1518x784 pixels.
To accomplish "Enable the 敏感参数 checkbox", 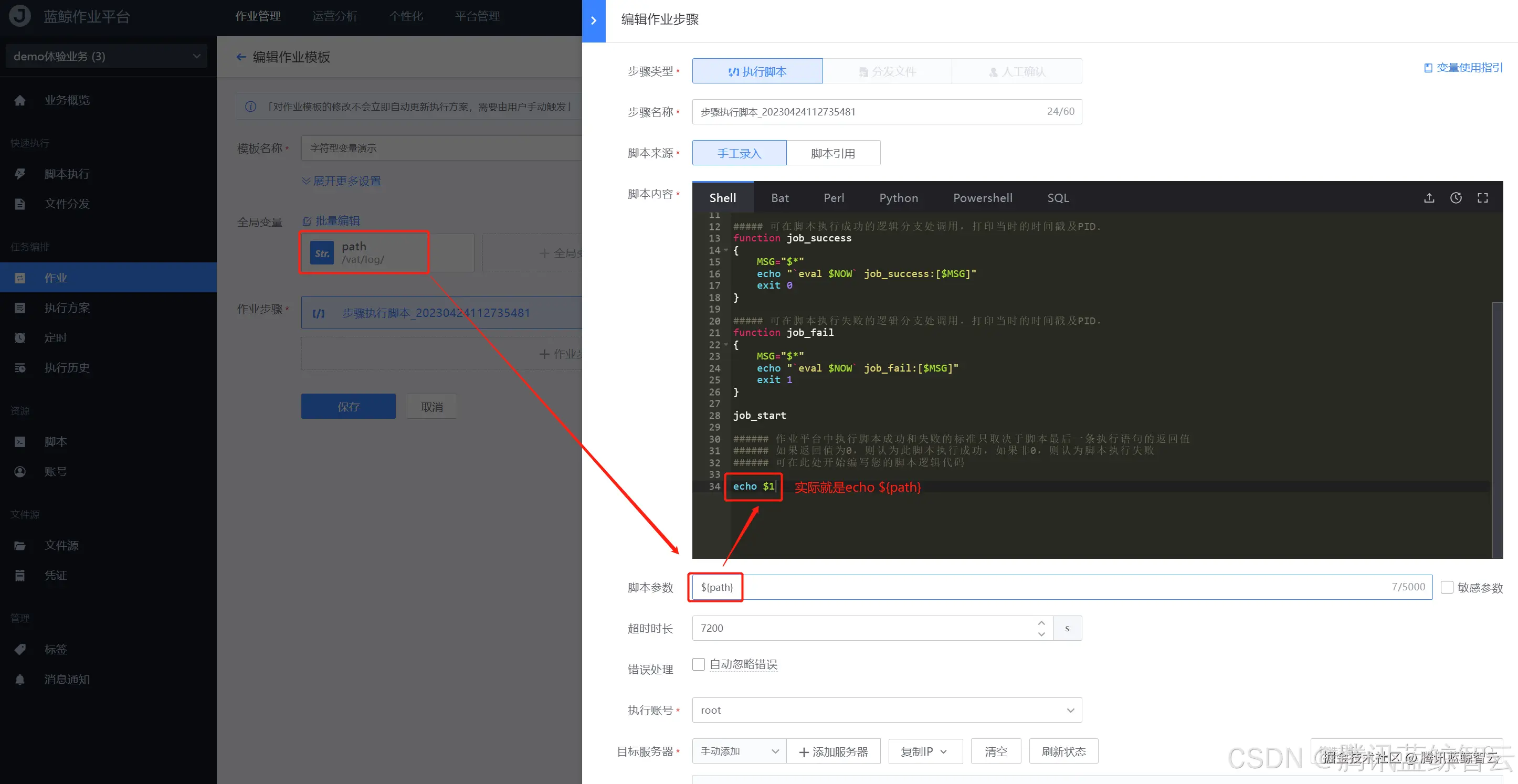I will pyautogui.click(x=1447, y=587).
